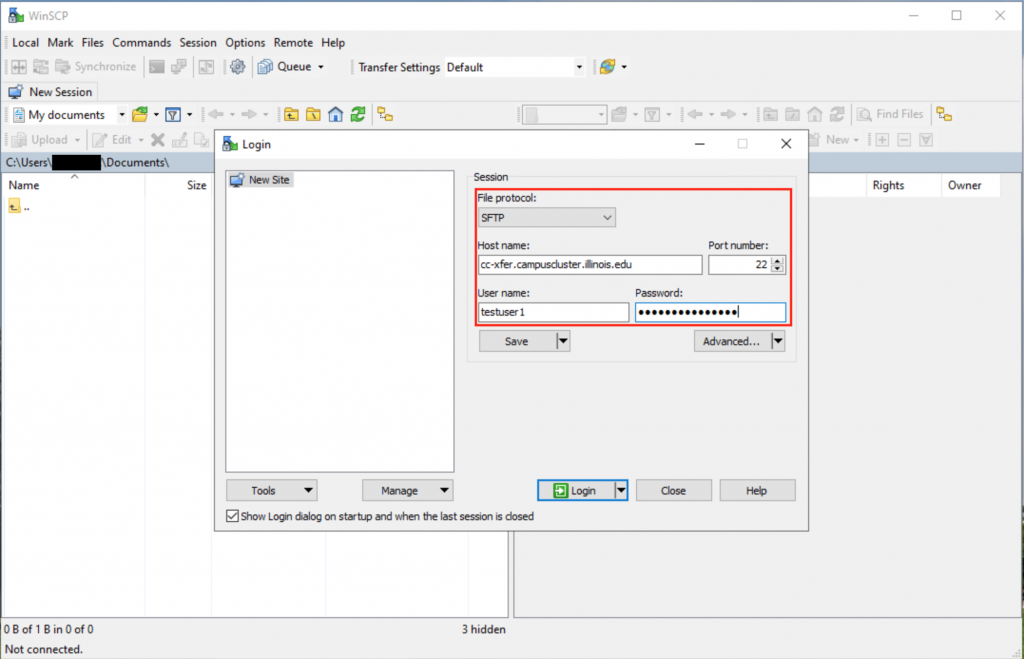Increase port number with the up stepper
The height and width of the screenshot is (659, 1024).
tap(777, 261)
